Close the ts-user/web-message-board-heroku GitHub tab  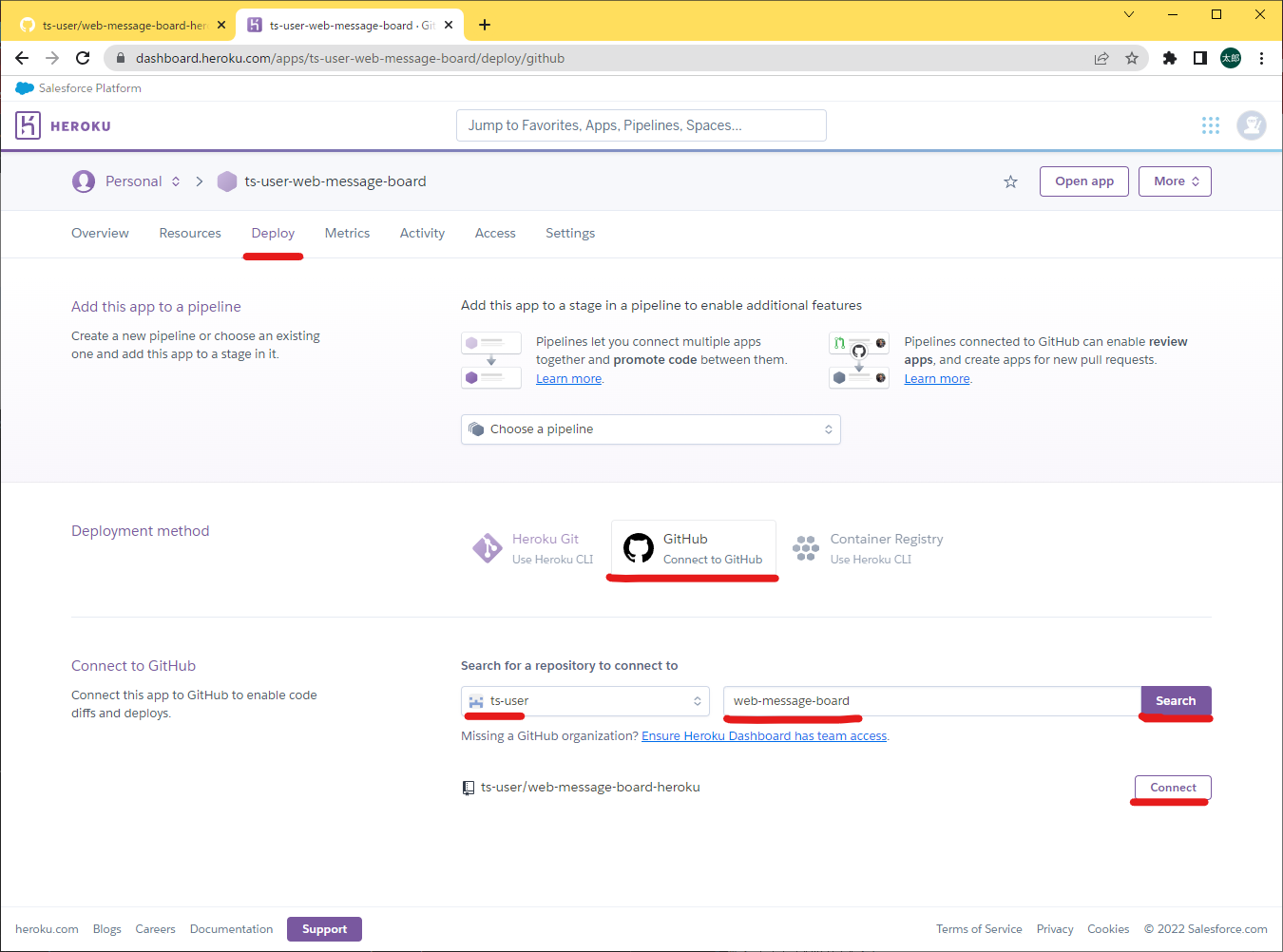(221, 25)
